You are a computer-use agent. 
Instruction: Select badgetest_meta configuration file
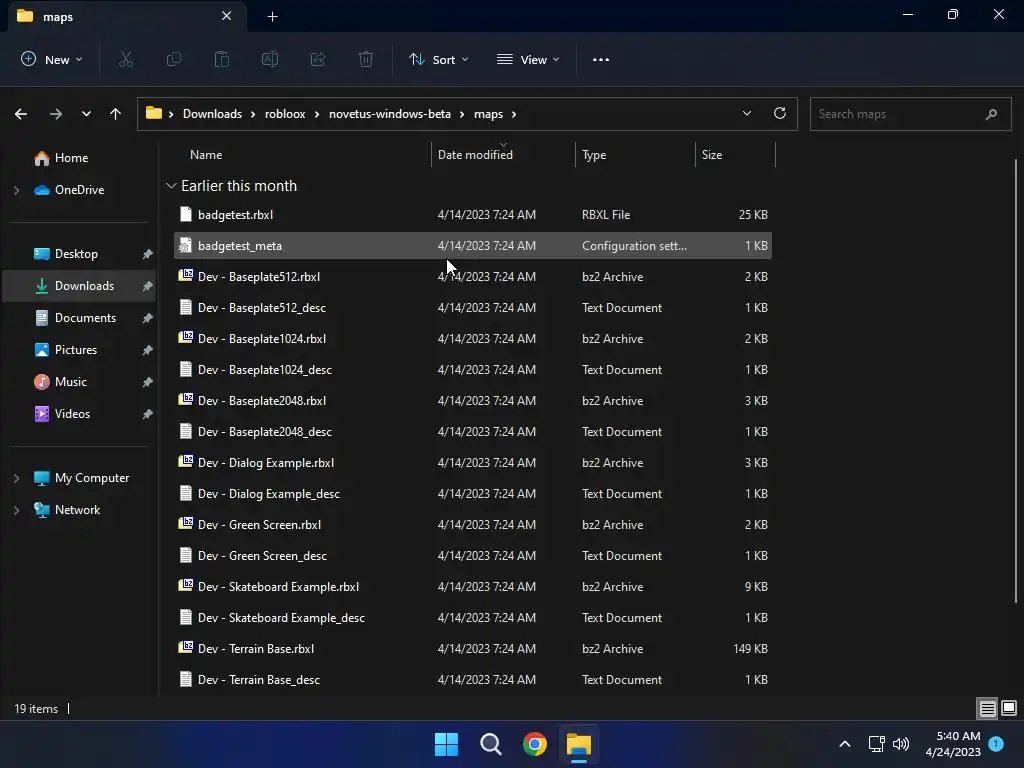tap(473, 246)
